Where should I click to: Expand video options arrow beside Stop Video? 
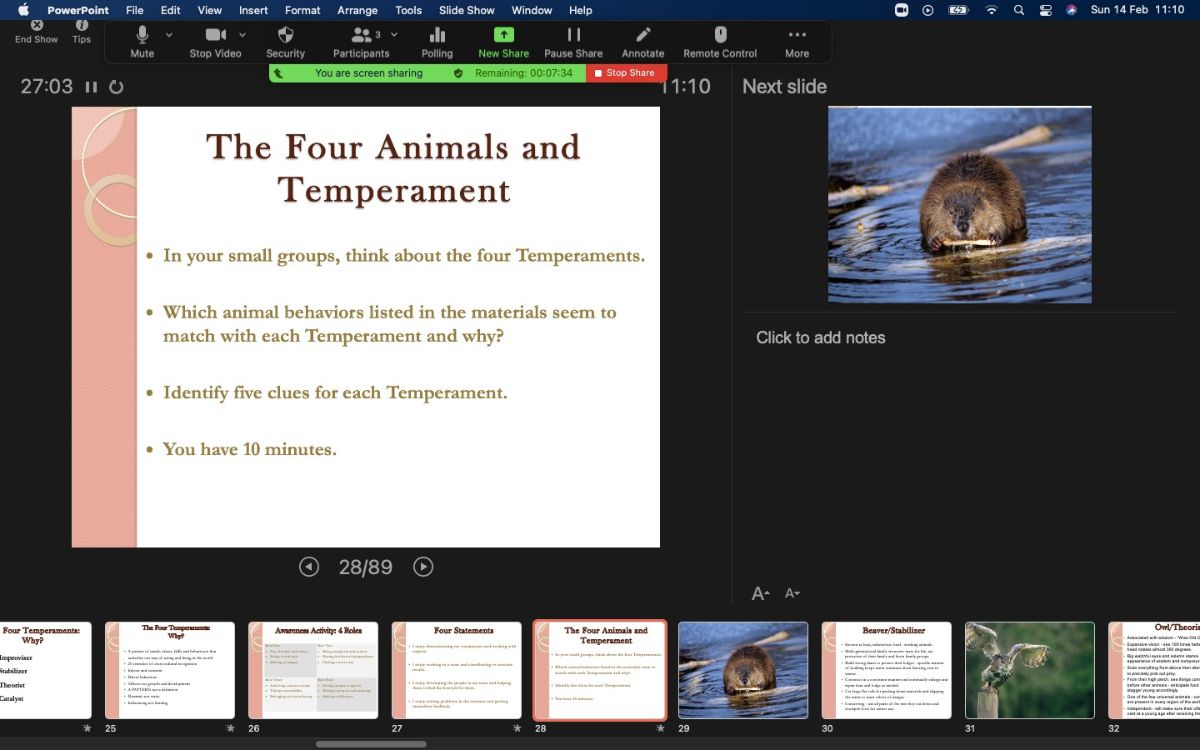point(242,34)
